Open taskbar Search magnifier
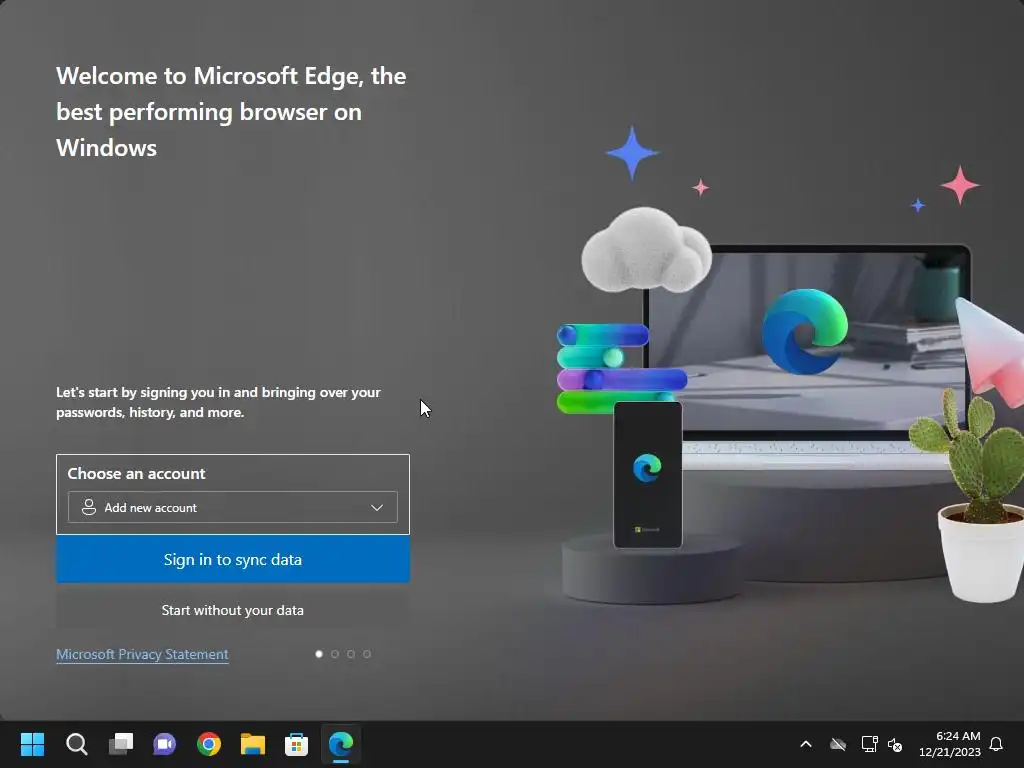The height and width of the screenshot is (768, 1024). [x=76, y=744]
